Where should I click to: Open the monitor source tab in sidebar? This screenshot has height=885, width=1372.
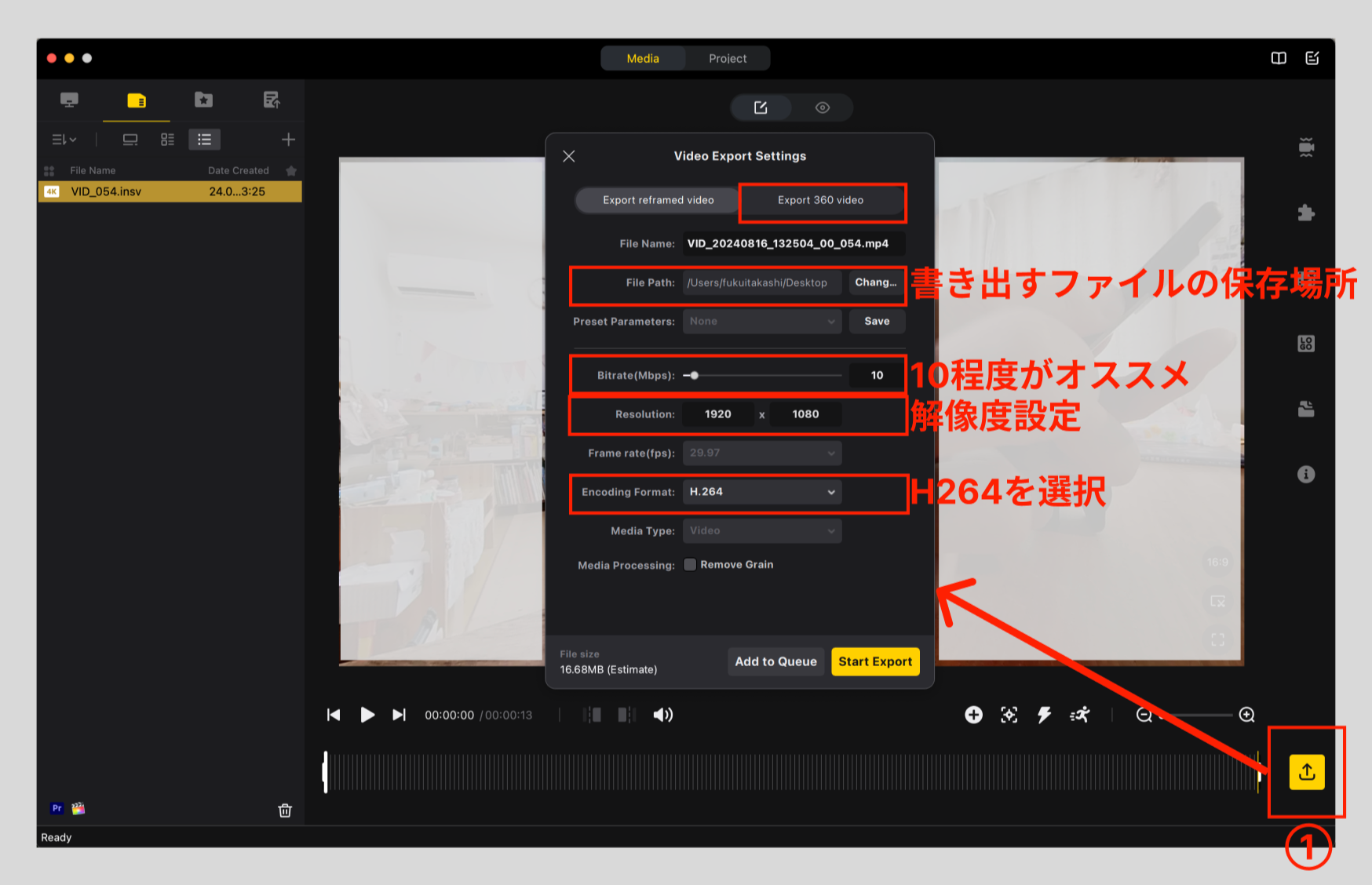pos(69,100)
